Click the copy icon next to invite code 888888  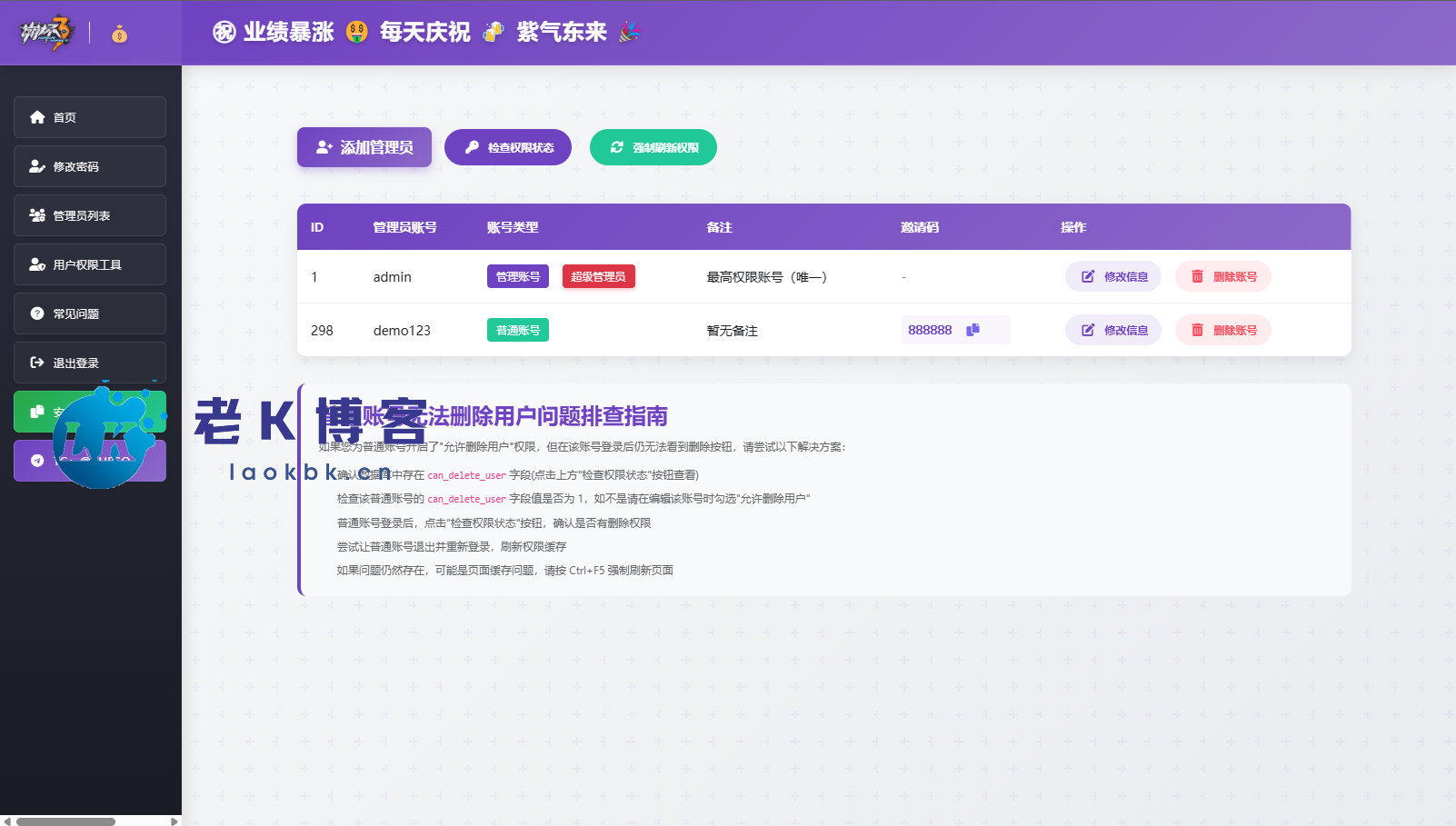(x=972, y=330)
